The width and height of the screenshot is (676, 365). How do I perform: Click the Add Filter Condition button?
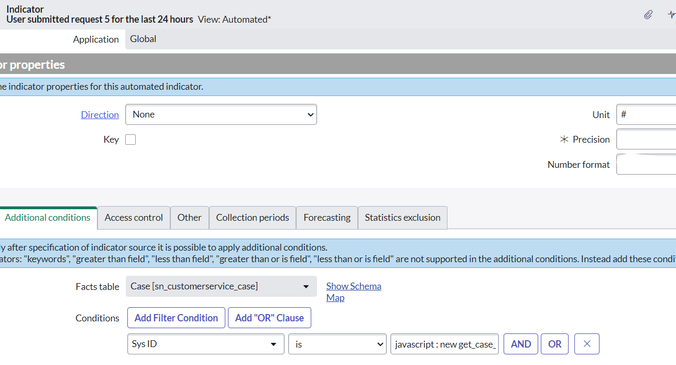pos(176,318)
